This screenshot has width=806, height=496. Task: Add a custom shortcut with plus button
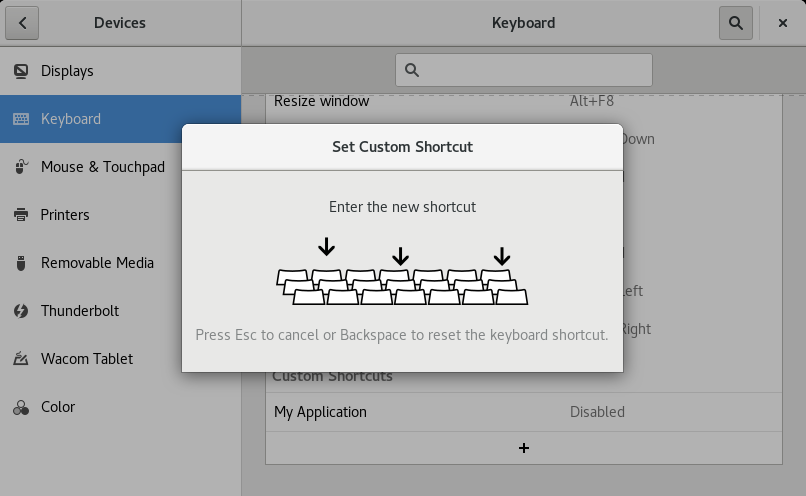(x=523, y=448)
